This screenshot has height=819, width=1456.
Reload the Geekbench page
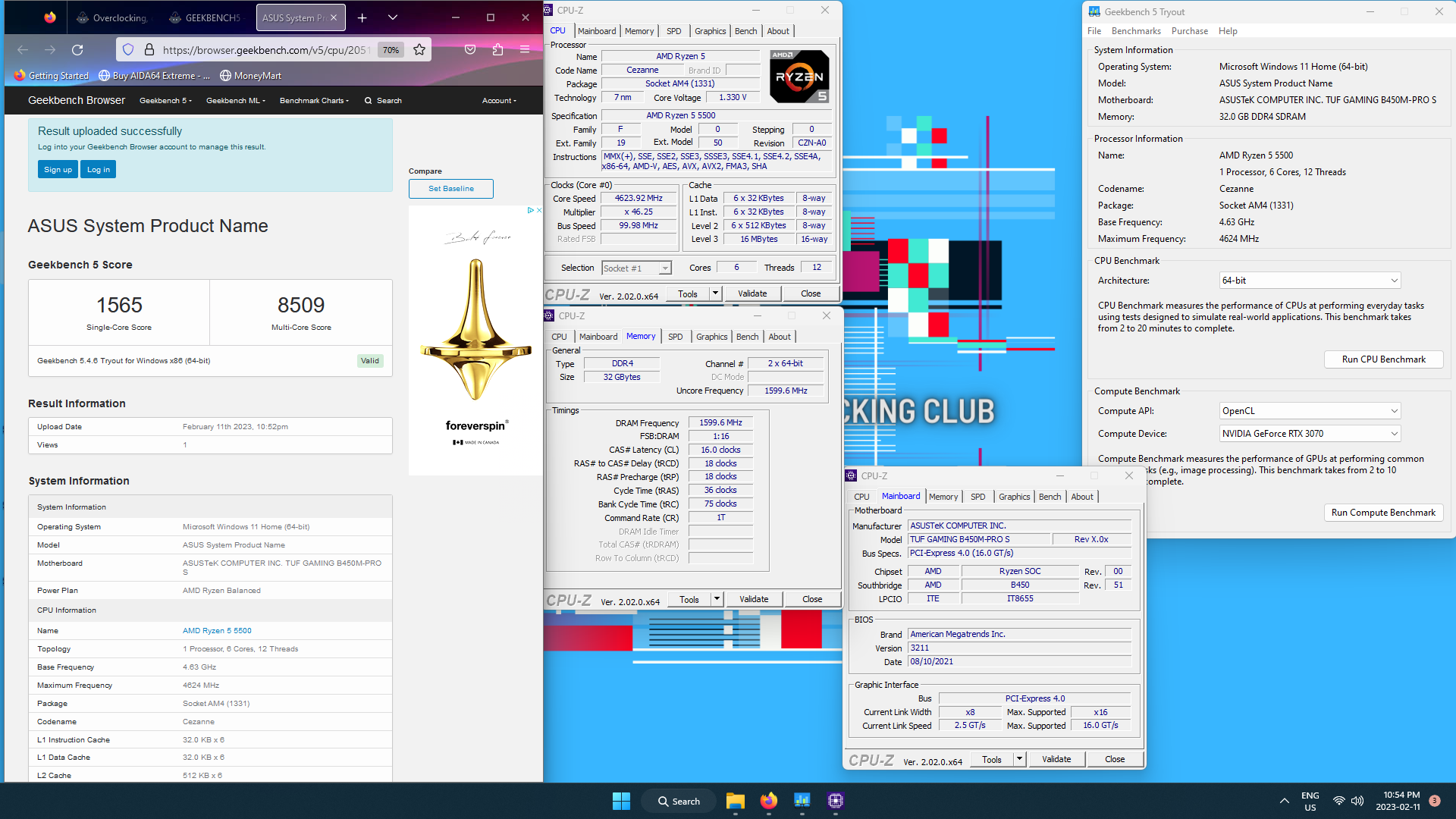coord(77,50)
